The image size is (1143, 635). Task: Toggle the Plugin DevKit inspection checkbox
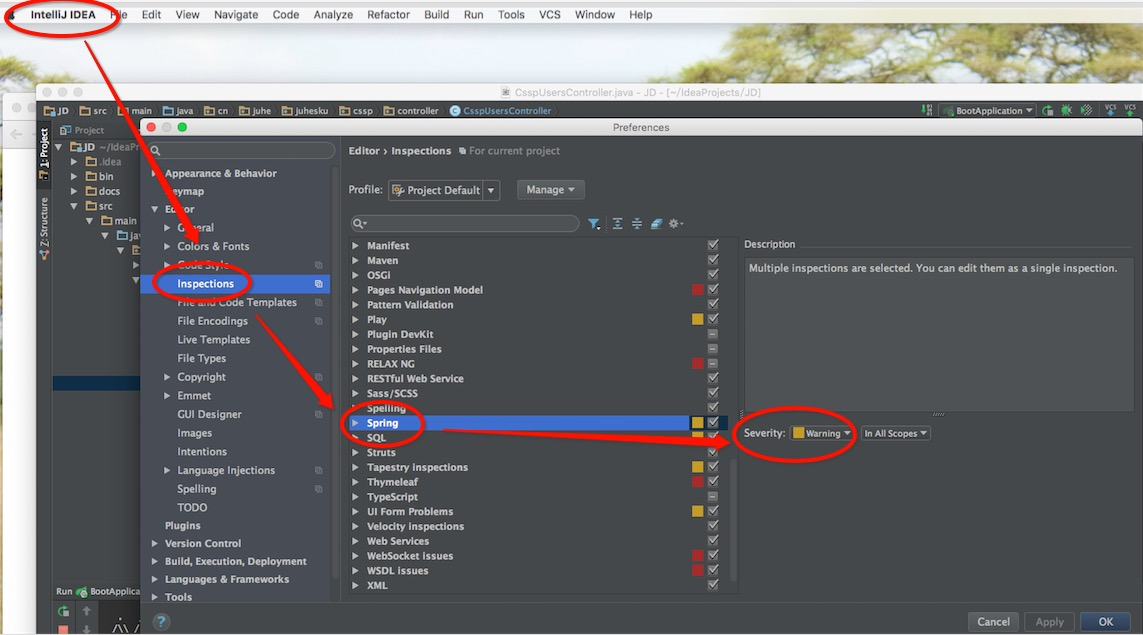pos(713,334)
